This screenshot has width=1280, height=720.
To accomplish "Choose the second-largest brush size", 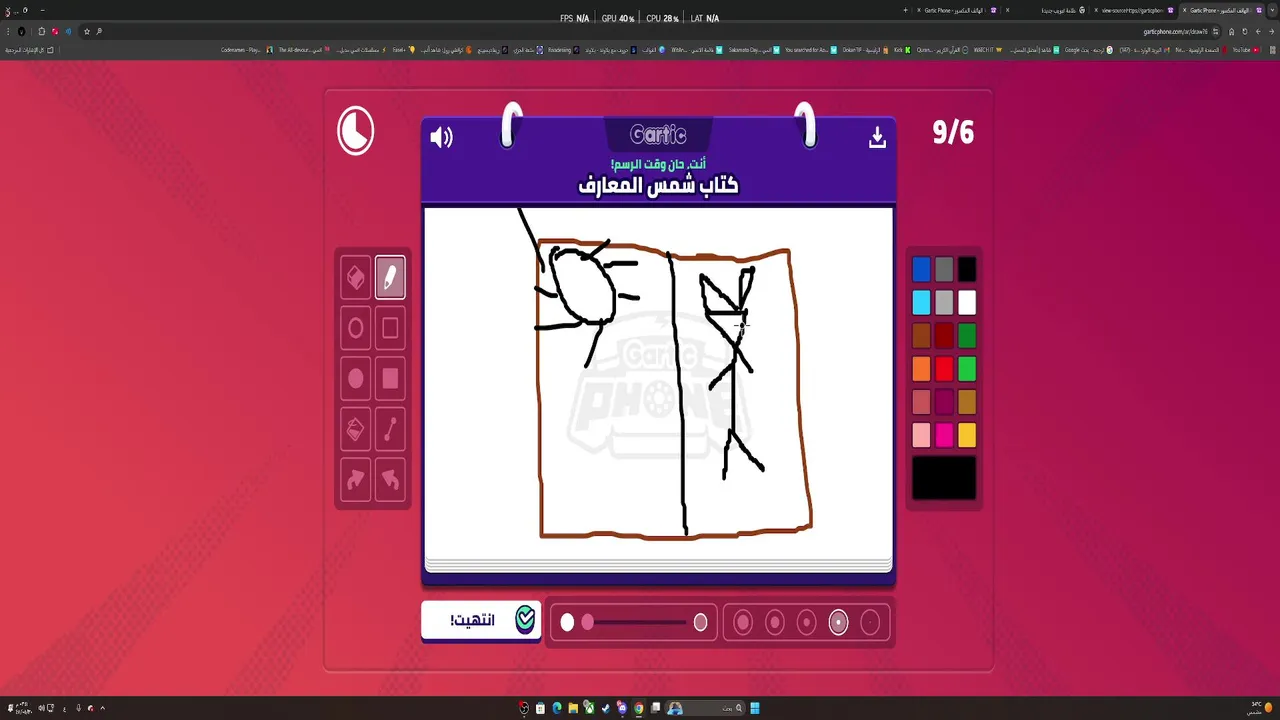I will point(774,623).
